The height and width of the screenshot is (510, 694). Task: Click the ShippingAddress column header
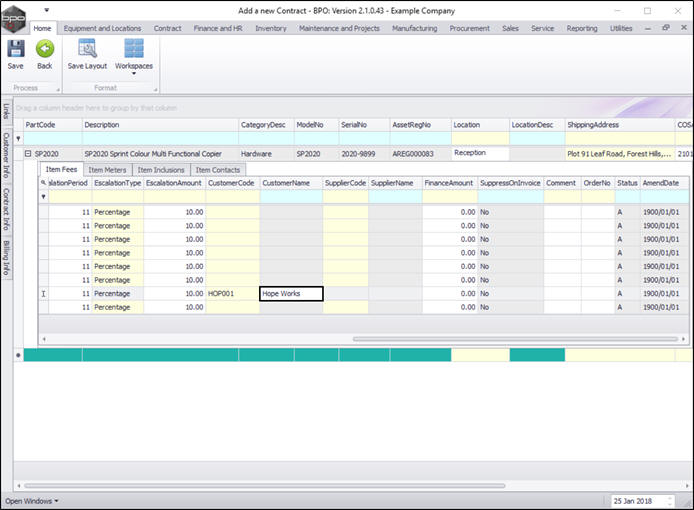coord(620,125)
